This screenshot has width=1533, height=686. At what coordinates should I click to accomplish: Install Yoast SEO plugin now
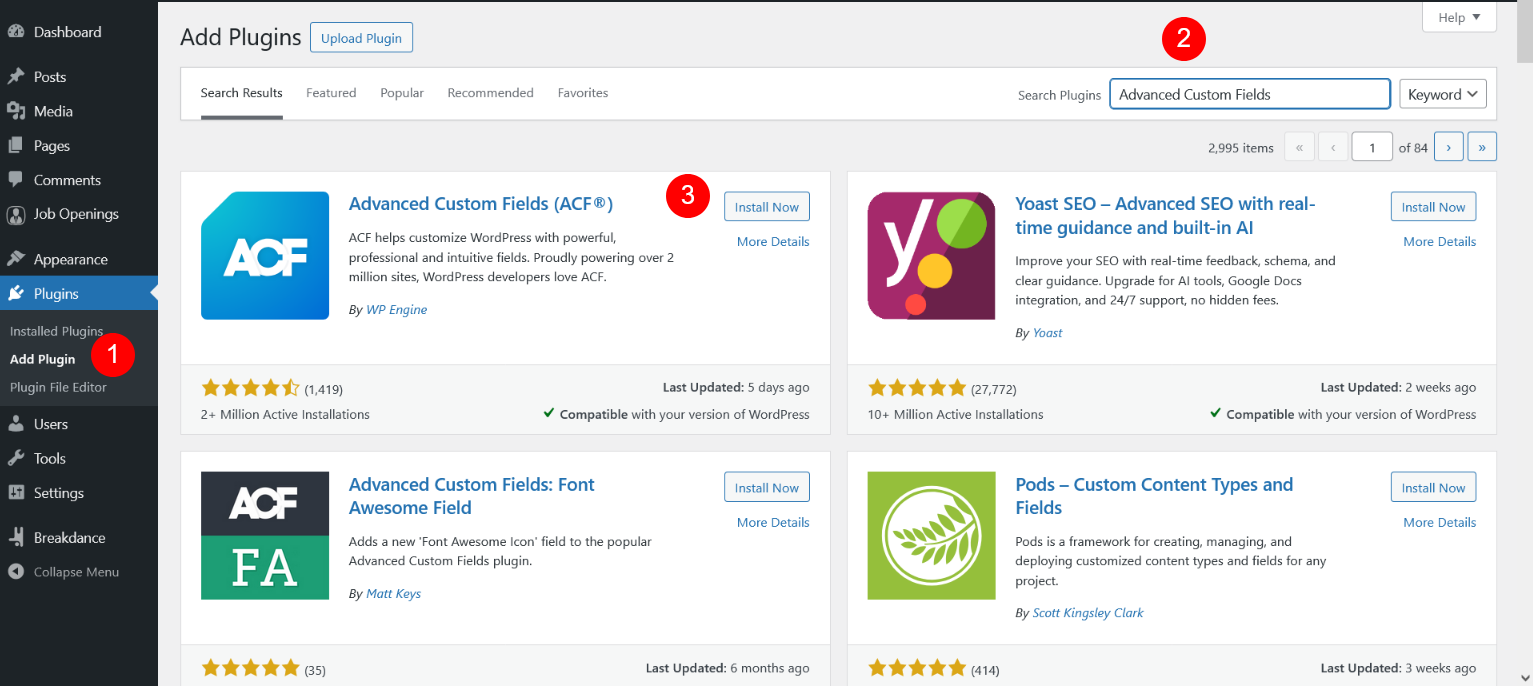coord(1433,207)
